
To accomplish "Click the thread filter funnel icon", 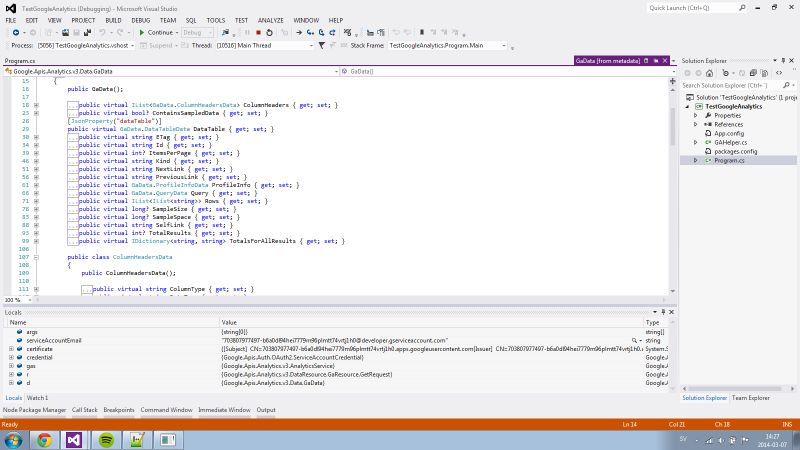I will (321, 45).
